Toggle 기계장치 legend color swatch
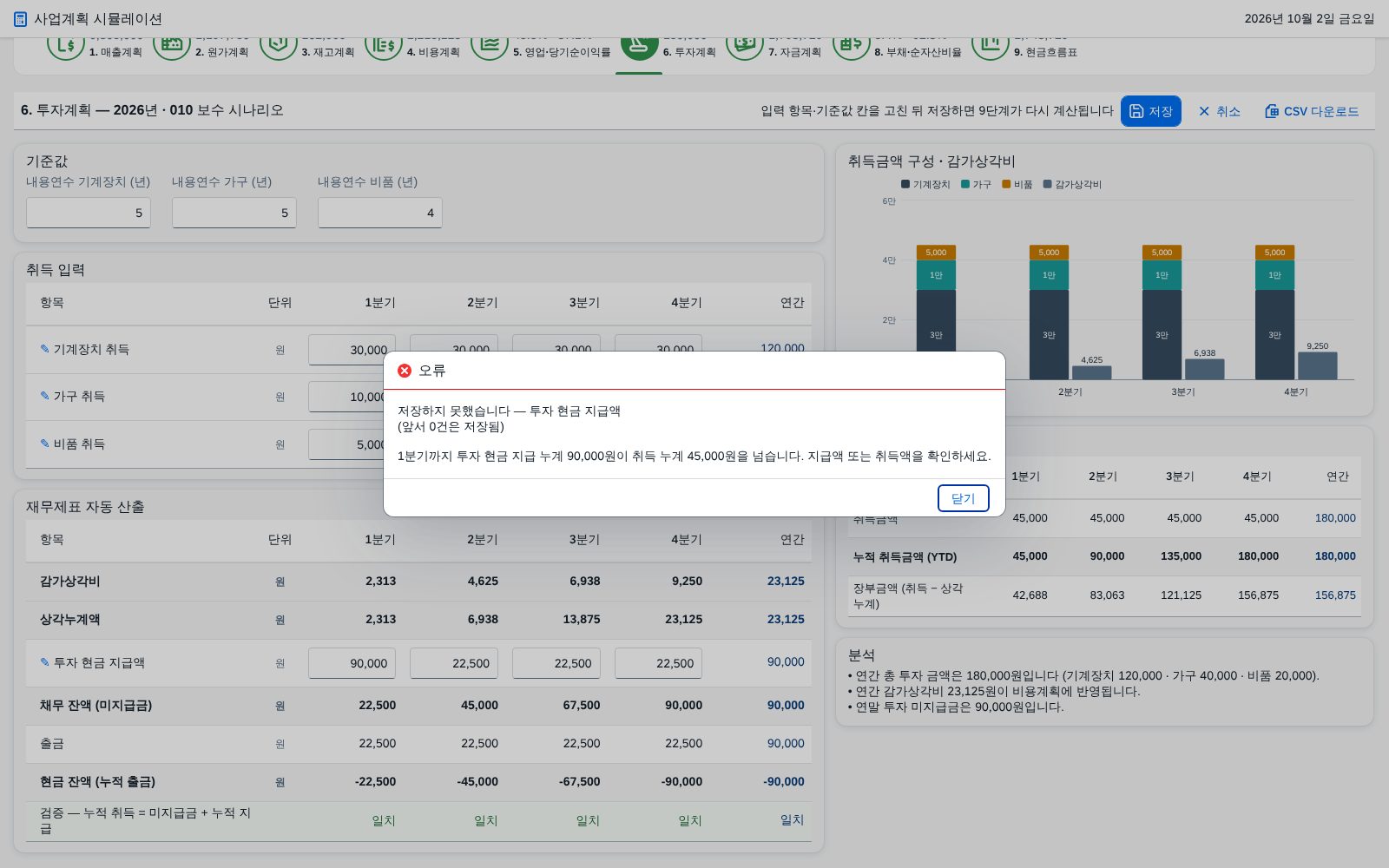 tap(905, 184)
